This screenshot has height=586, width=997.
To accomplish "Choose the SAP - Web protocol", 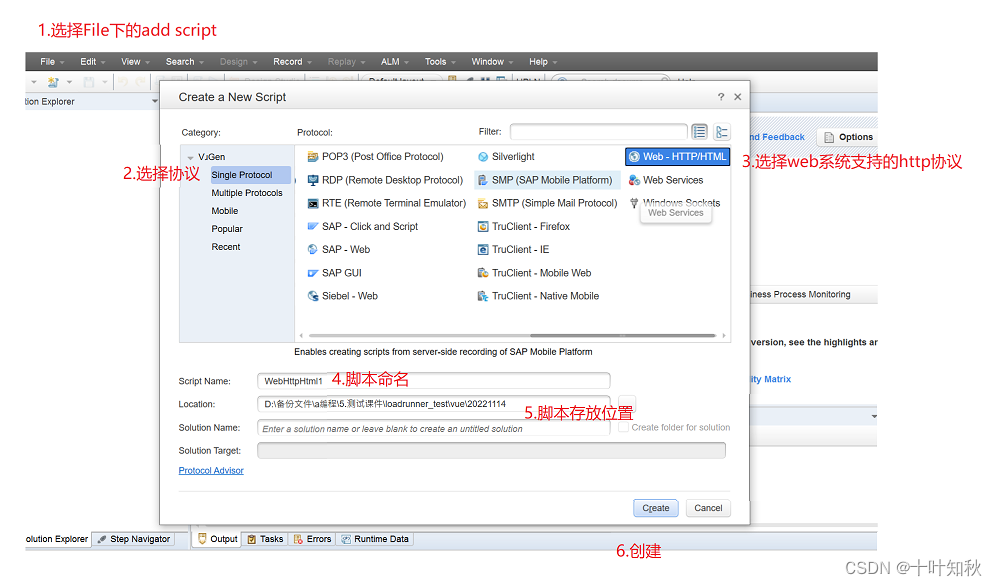I will point(338,249).
